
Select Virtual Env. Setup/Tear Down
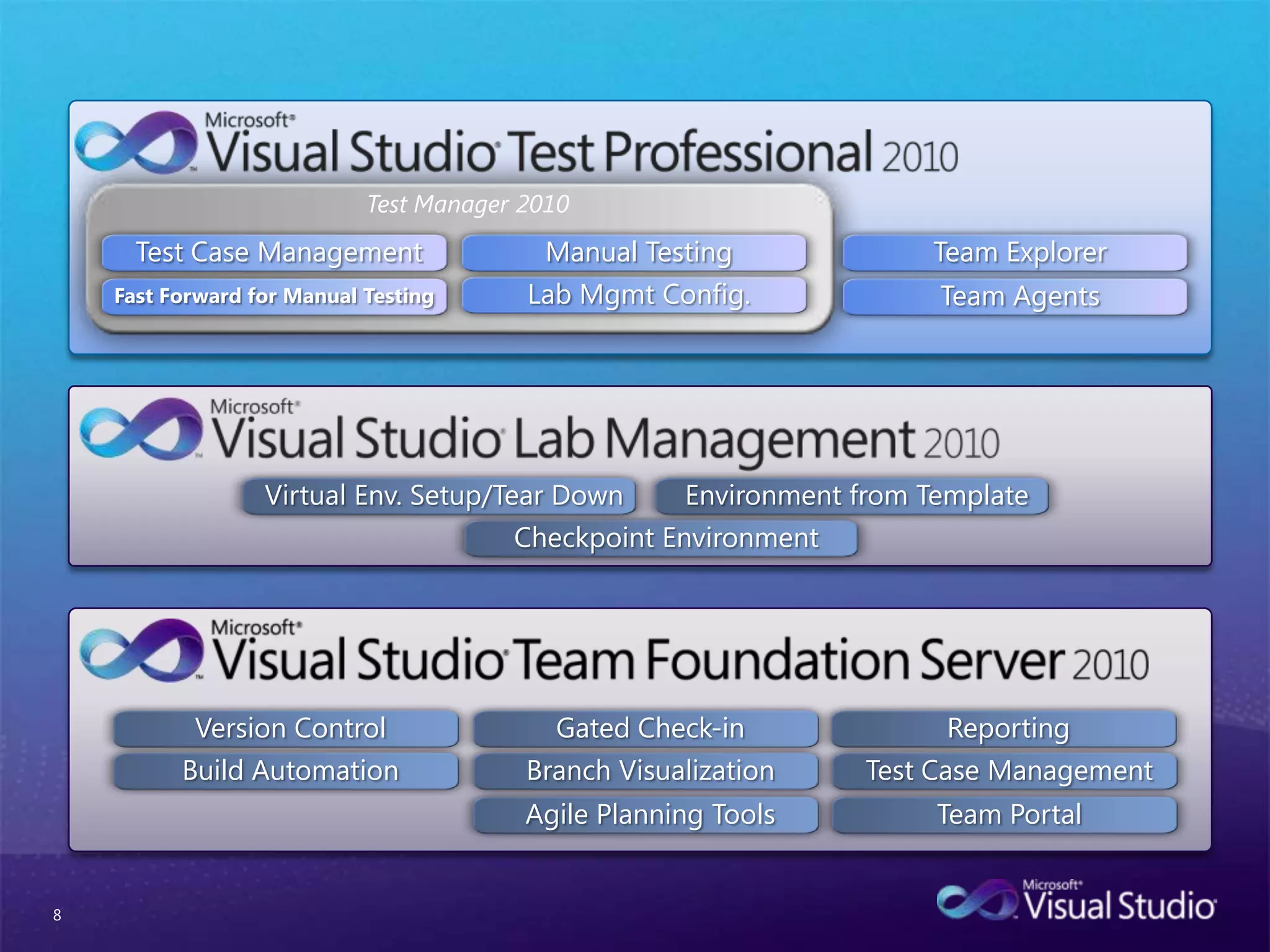pos(439,496)
